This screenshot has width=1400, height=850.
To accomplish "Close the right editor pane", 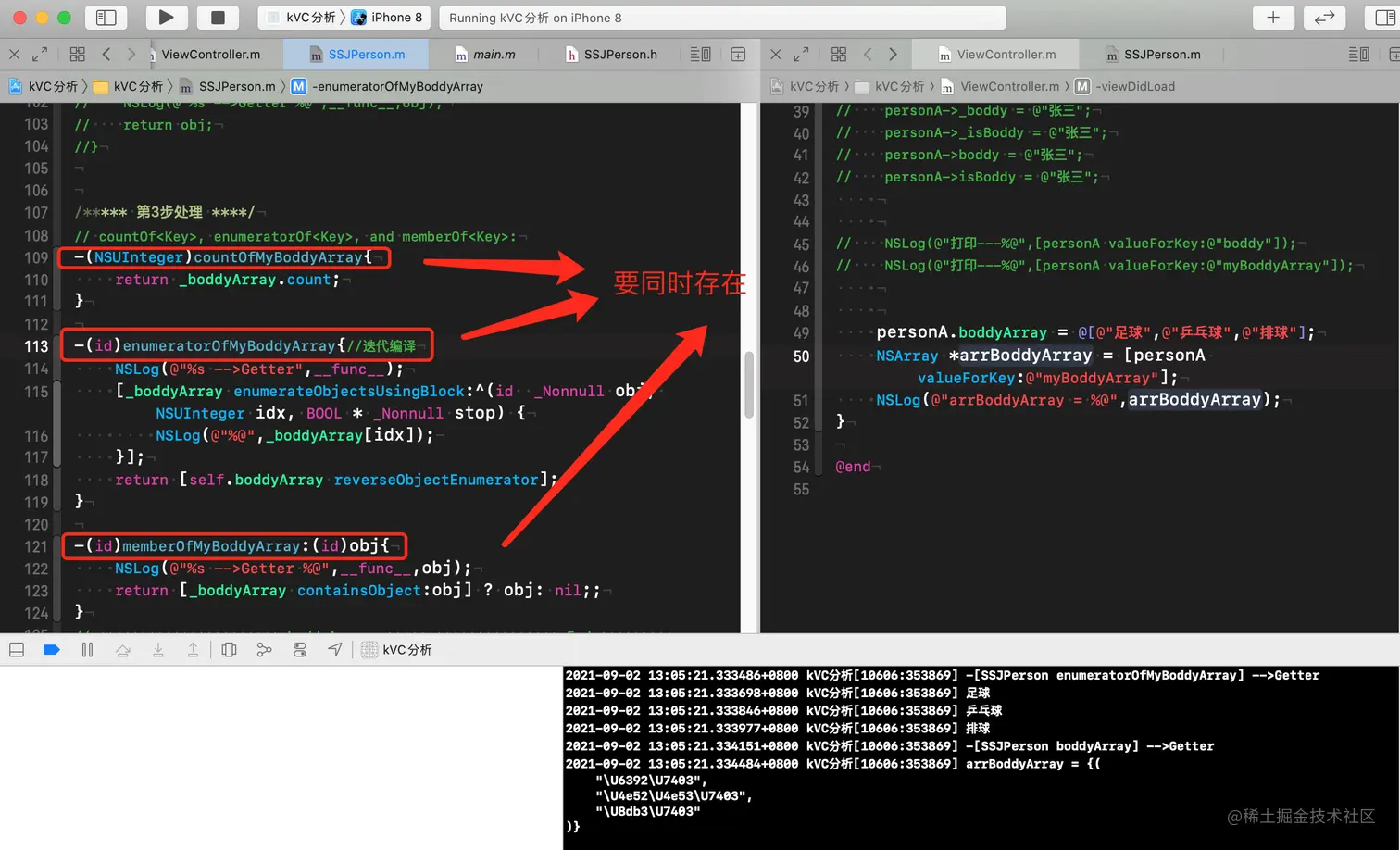I will click(x=776, y=55).
